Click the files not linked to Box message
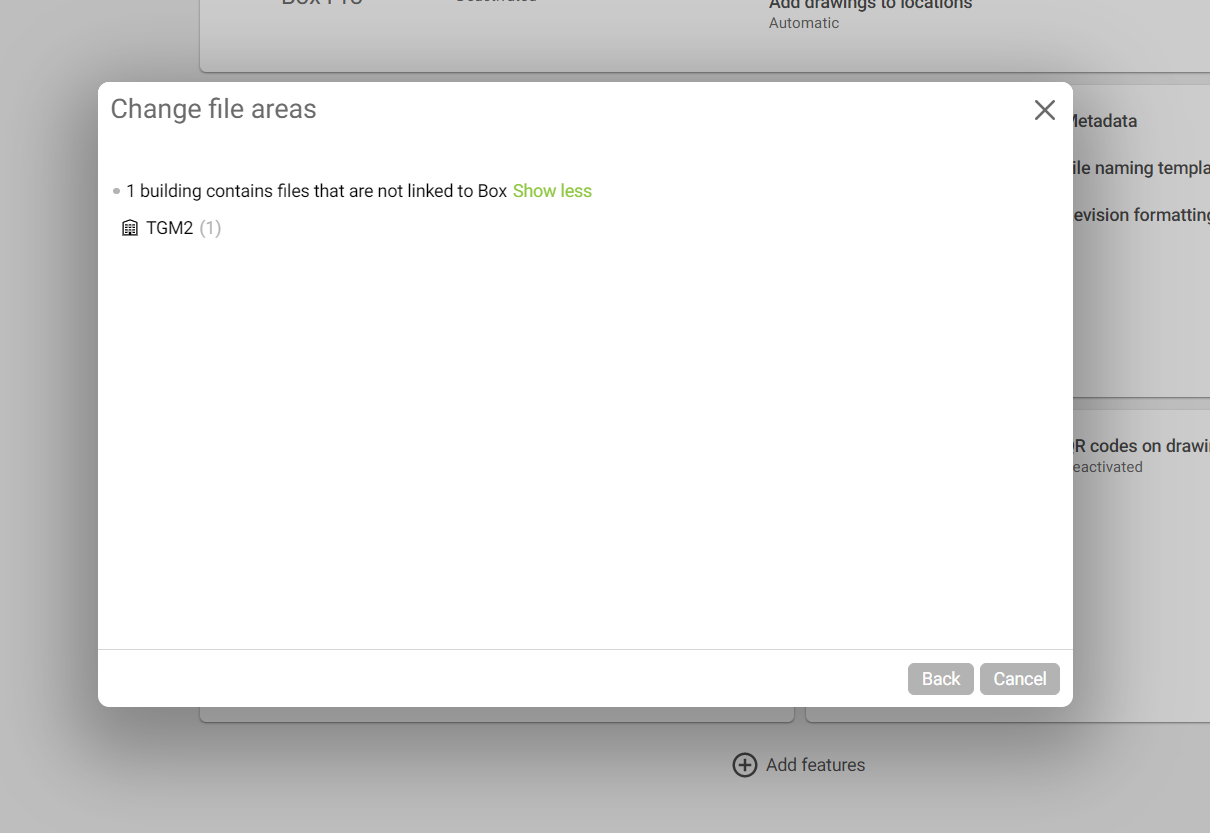This screenshot has height=833, width=1210. 317,191
